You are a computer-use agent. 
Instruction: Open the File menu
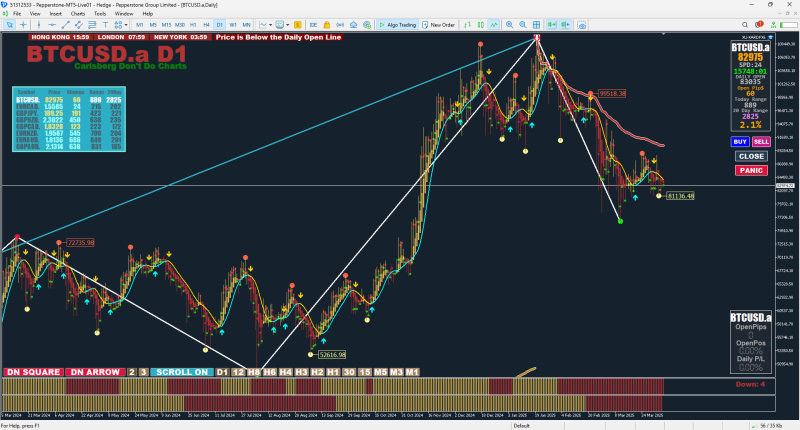17,14
